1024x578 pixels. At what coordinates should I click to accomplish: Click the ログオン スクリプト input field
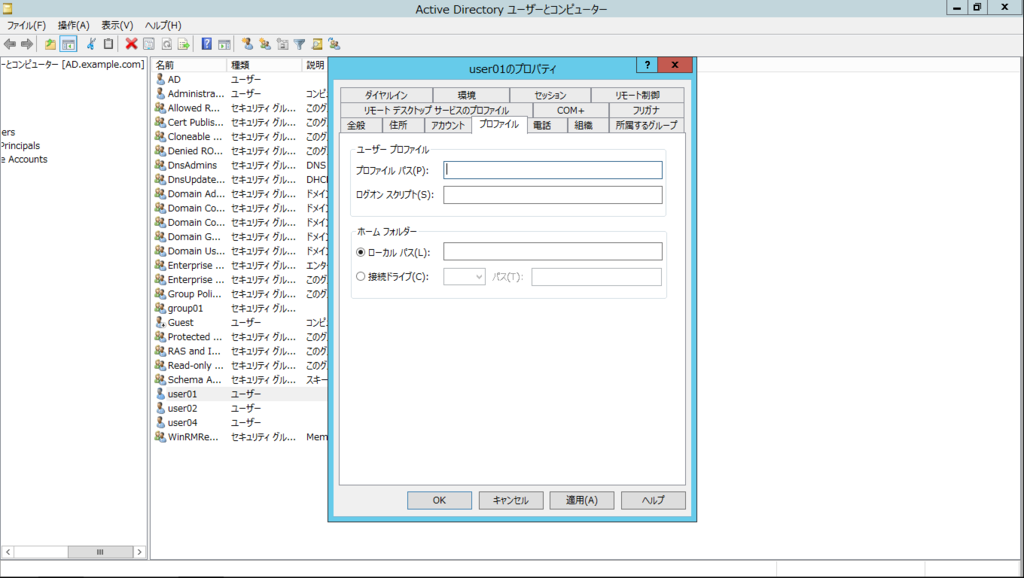click(x=552, y=195)
